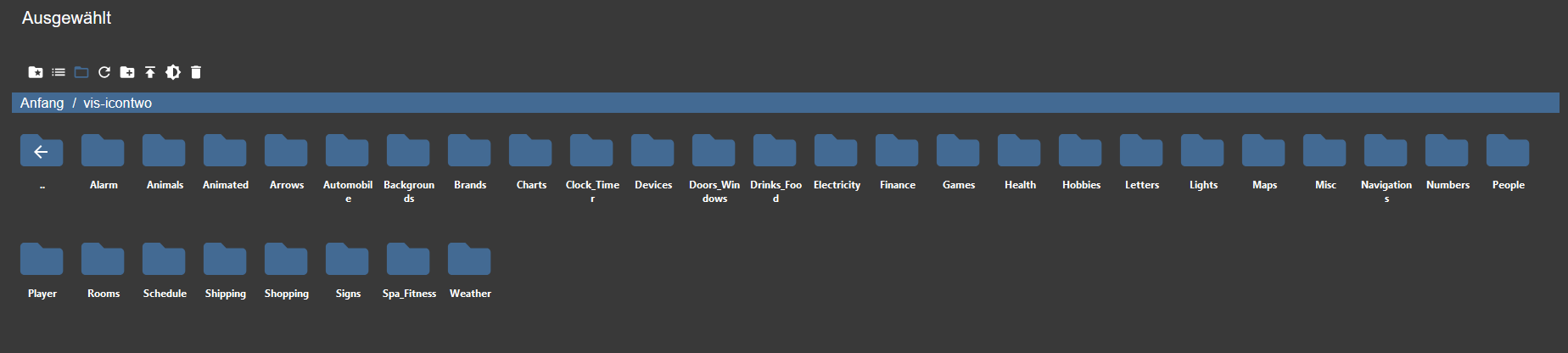Screen dimensions: 1568x353
Task: Create a new folder
Action: point(127,72)
